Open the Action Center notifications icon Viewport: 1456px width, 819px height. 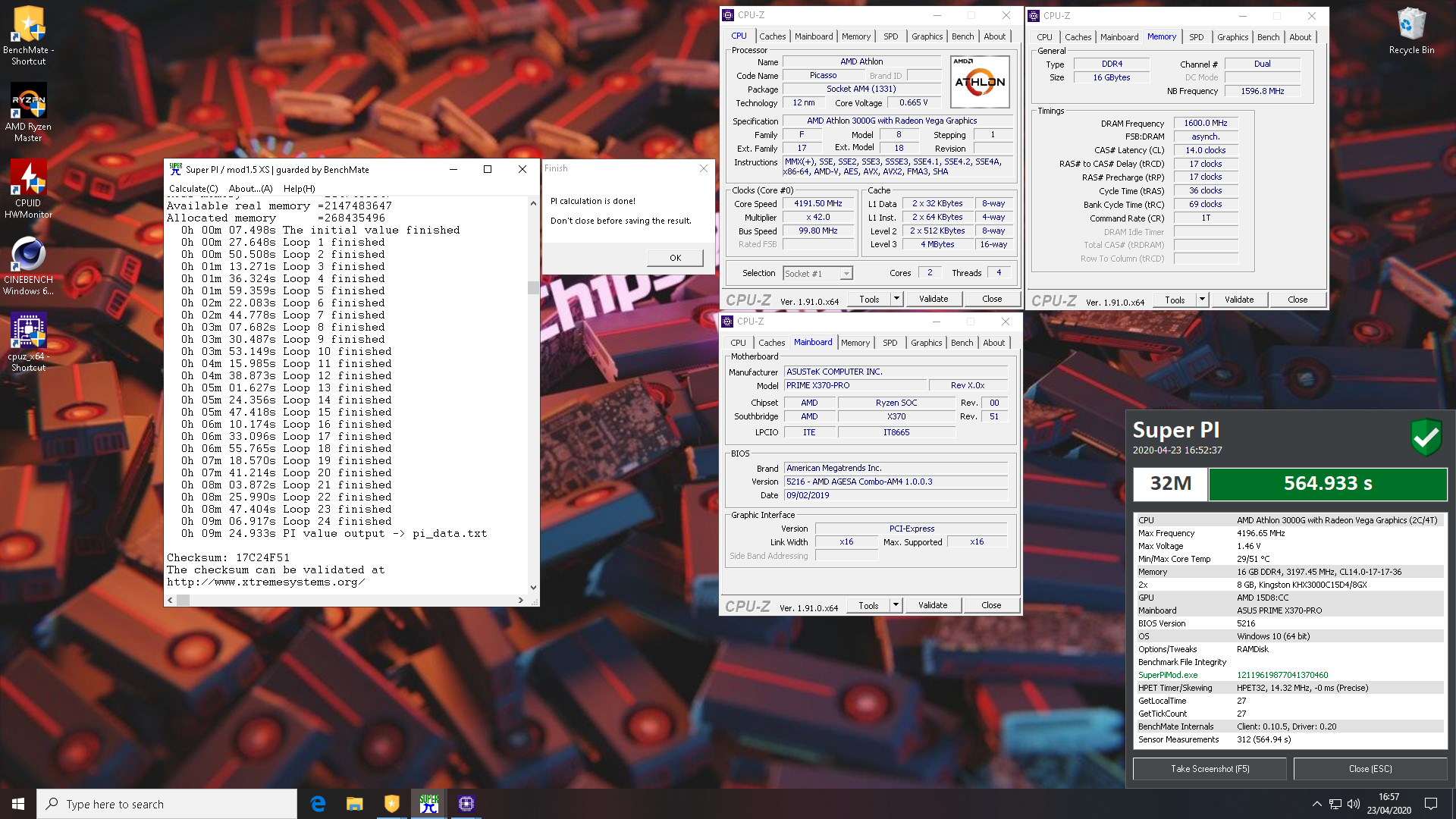1431,804
